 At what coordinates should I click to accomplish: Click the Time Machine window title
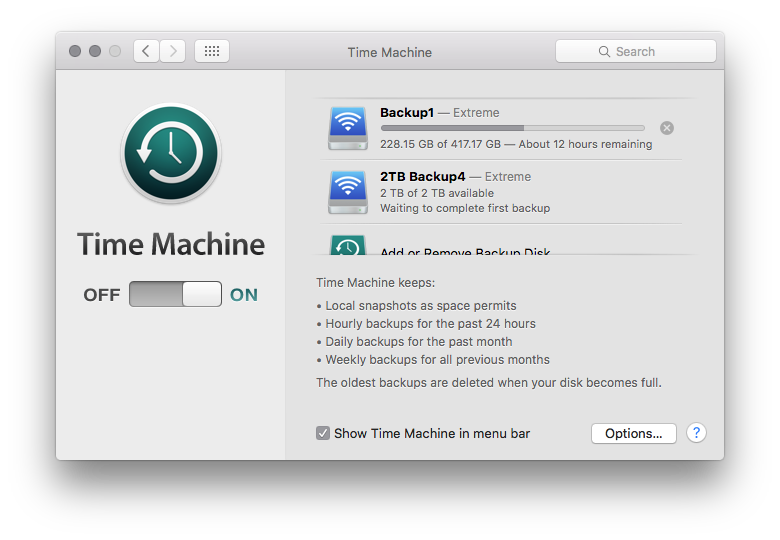pyautogui.click(x=390, y=52)
